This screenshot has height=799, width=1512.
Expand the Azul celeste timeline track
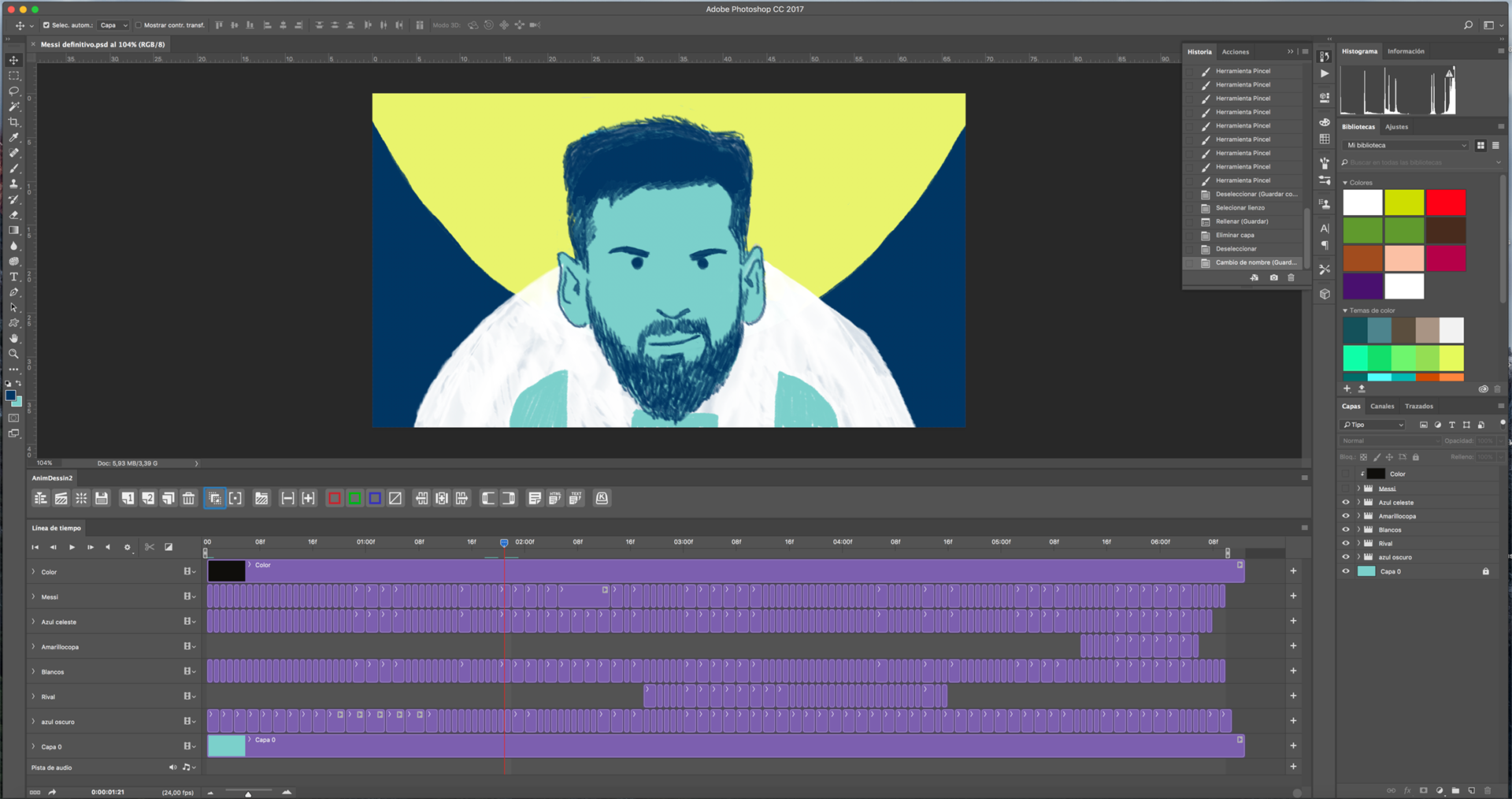click(33, 622)
